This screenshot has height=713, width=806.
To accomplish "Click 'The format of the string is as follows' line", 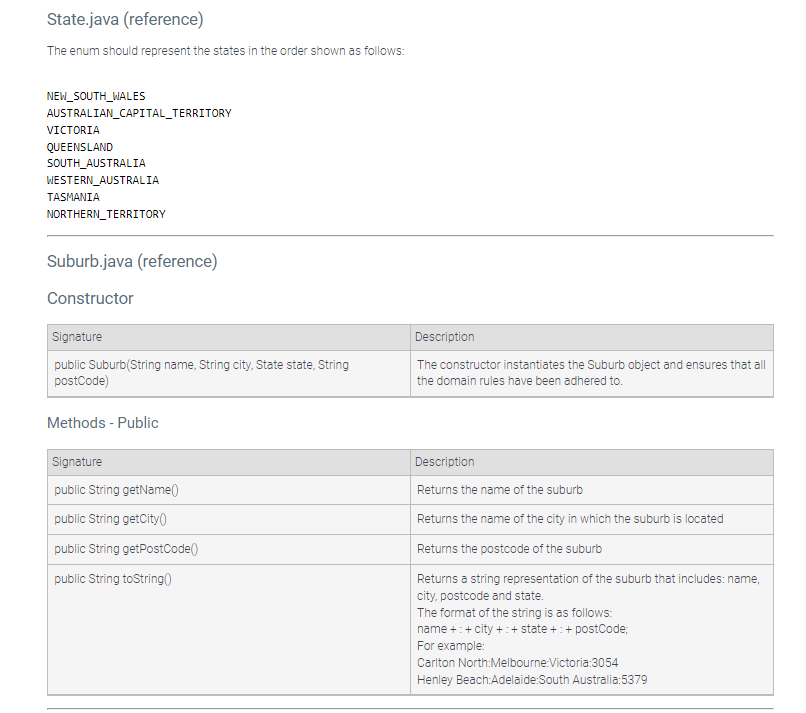I will [x=515, y=613].
